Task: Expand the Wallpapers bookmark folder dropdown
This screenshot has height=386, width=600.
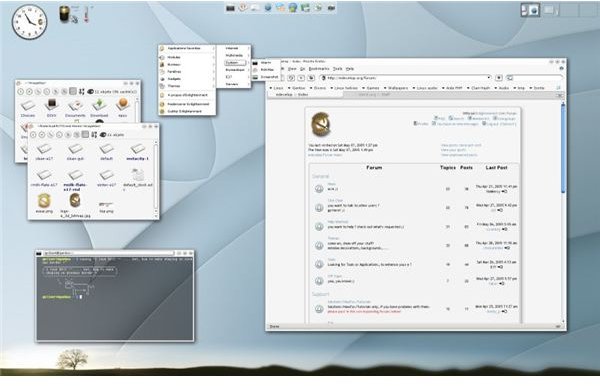Action: pyautogui.click(x=396, y=88)
